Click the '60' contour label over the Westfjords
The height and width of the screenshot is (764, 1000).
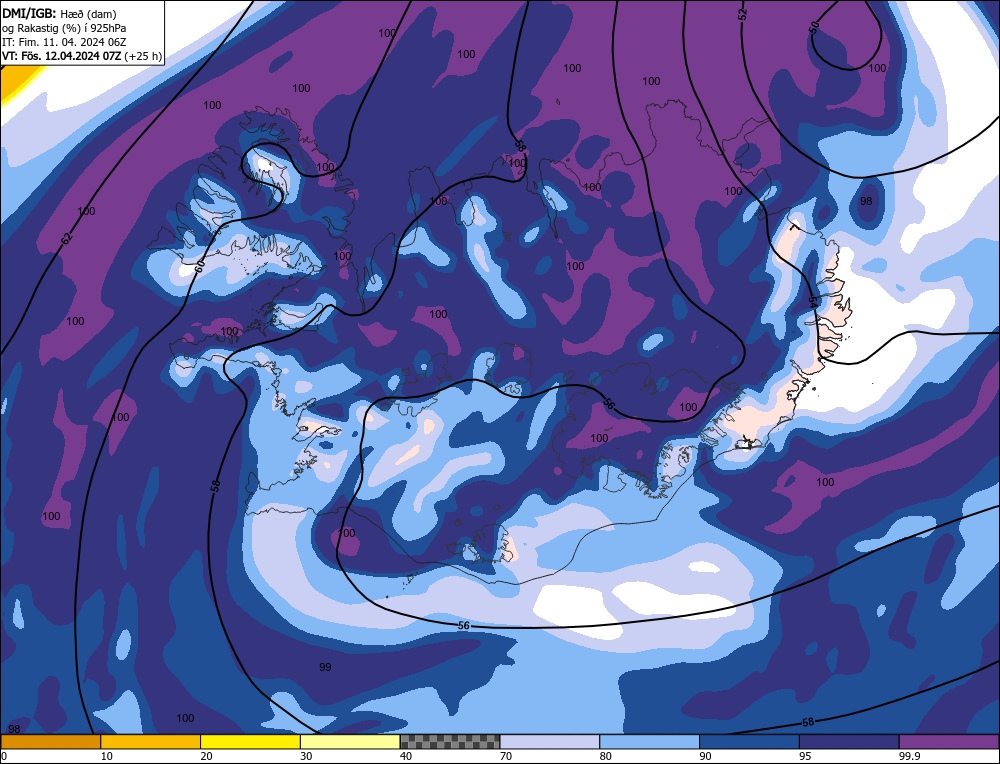pos(199,267)
